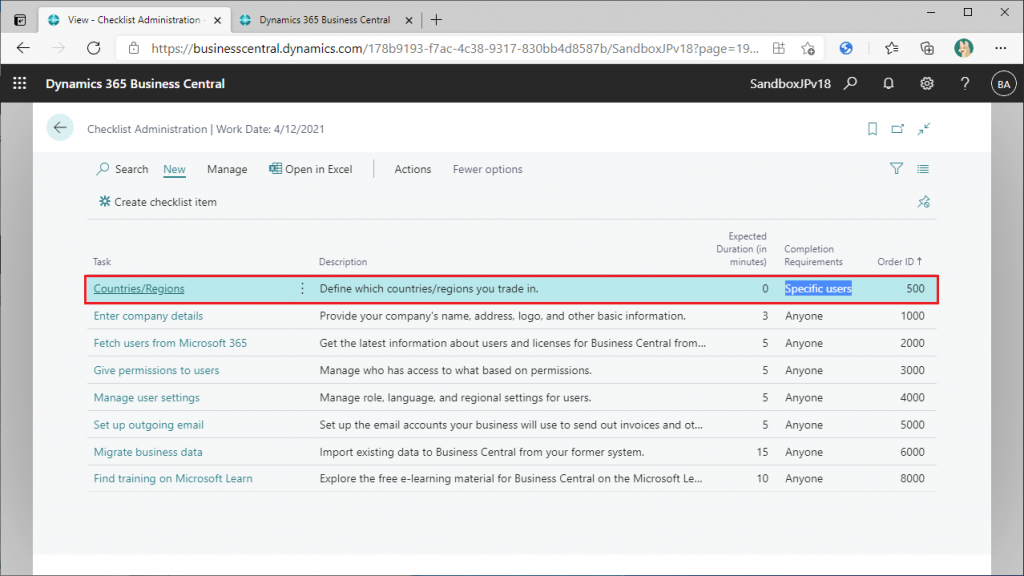
Task: Open Manage user settings link
Action: [x=146, y=397]
